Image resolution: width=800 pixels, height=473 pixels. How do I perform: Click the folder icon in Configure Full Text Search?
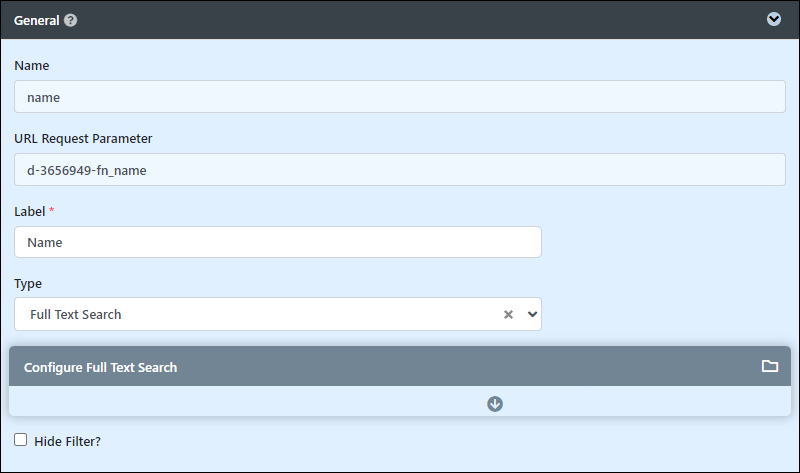(769, 366)
